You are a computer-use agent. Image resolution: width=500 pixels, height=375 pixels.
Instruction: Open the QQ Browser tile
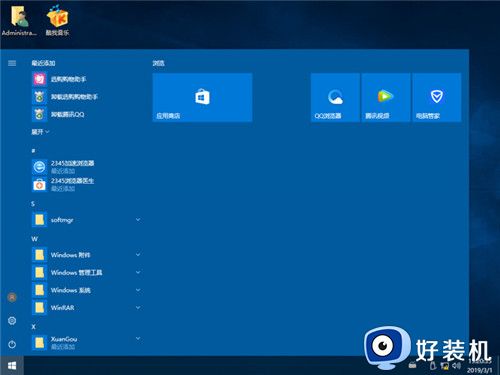[x=335, y=97]
